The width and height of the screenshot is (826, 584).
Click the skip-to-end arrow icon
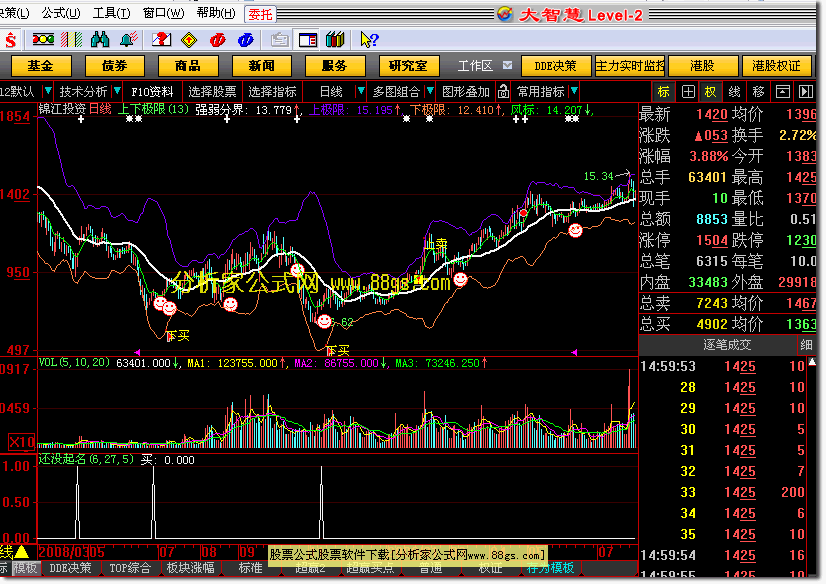pyautogui.click(x=806, y=92)
